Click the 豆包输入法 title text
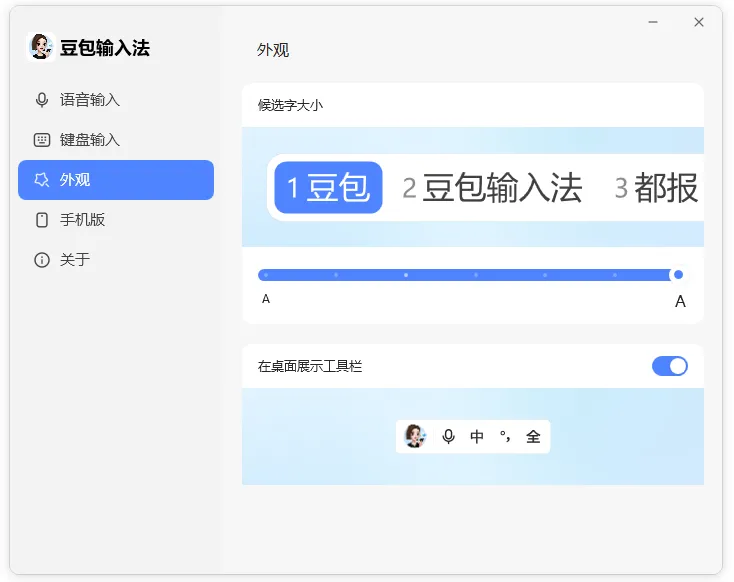Screen dimensions: 734x582 [105, 48]
